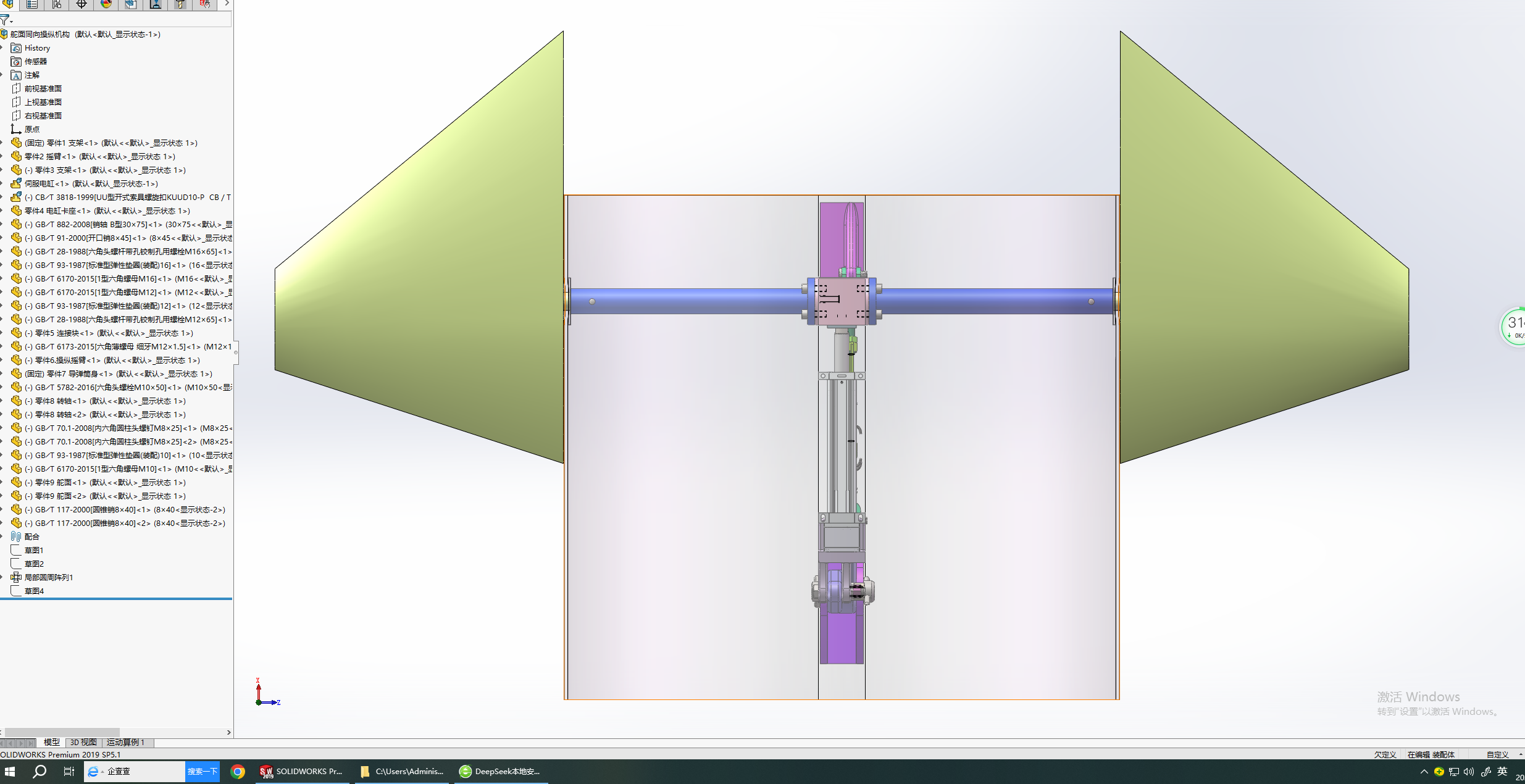Image resolution: width=1525 pixels, height=784 pixels.
Task: Open the DimXpertManager crosshair tab
Action: 81,4
